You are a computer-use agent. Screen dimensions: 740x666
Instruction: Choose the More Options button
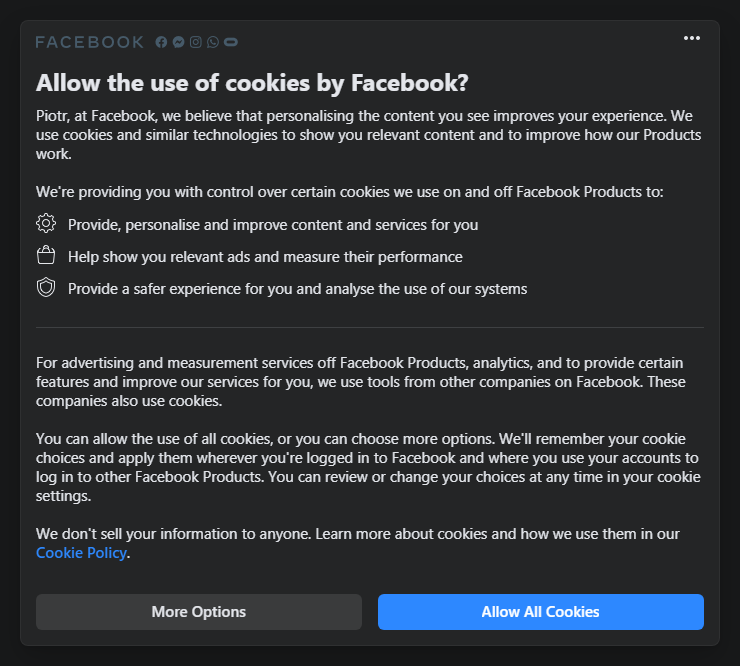coord(199,612)
